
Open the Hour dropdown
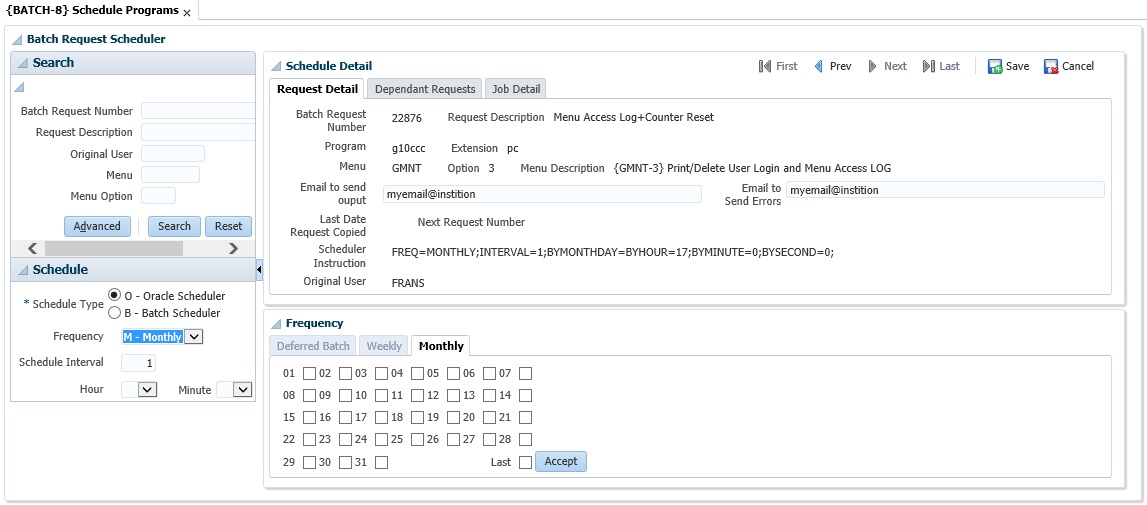[147, 390]
